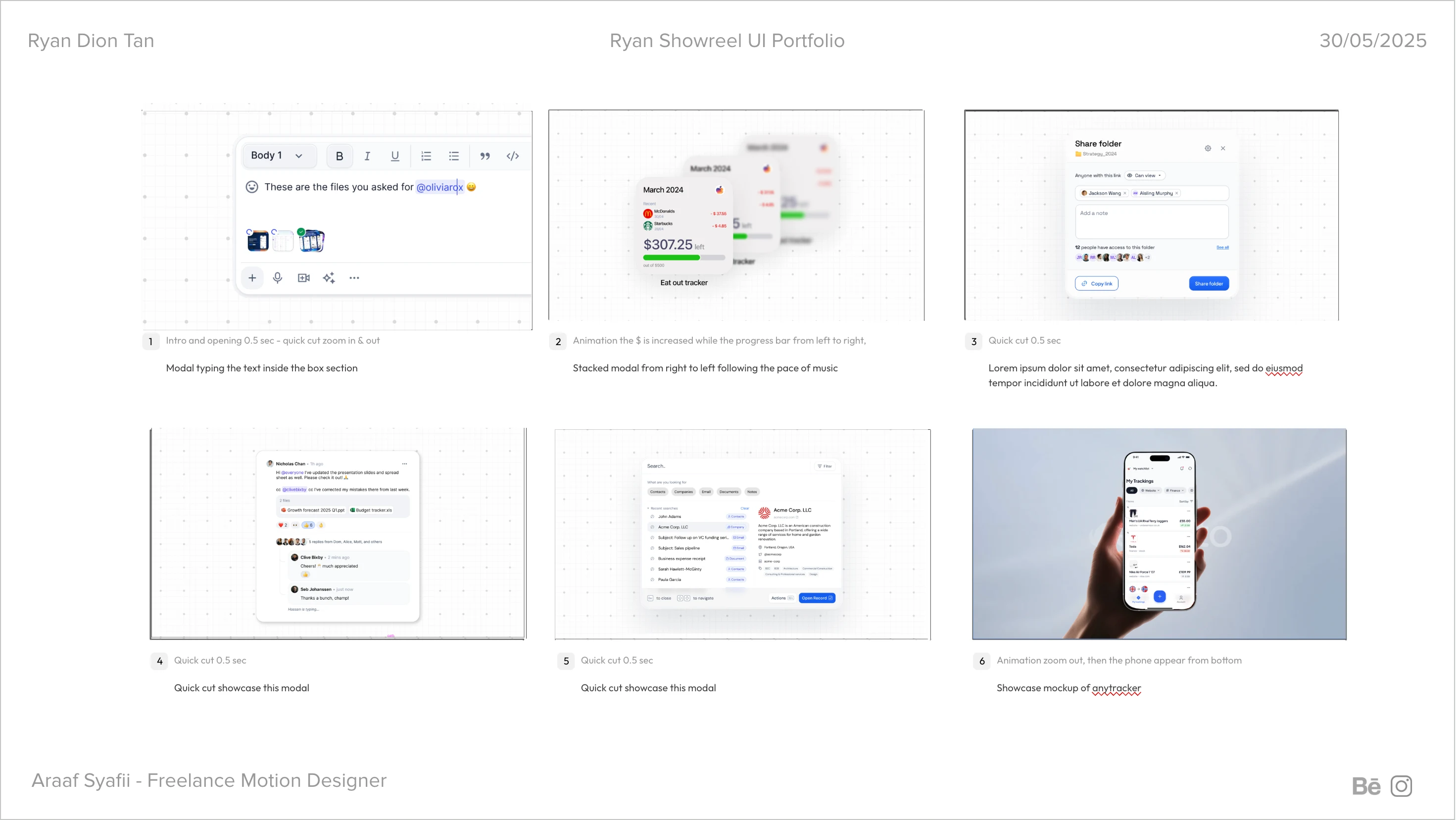Select the numbered list icon in frame 1
Image resolution: width=1456 pixels, height=820 pixels.
tap(426, 156)
